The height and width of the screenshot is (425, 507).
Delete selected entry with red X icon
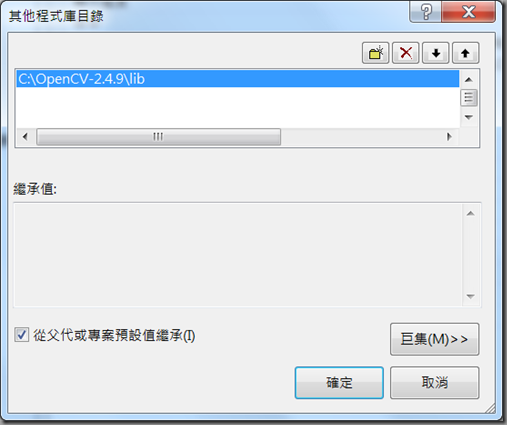coord(406,53)
